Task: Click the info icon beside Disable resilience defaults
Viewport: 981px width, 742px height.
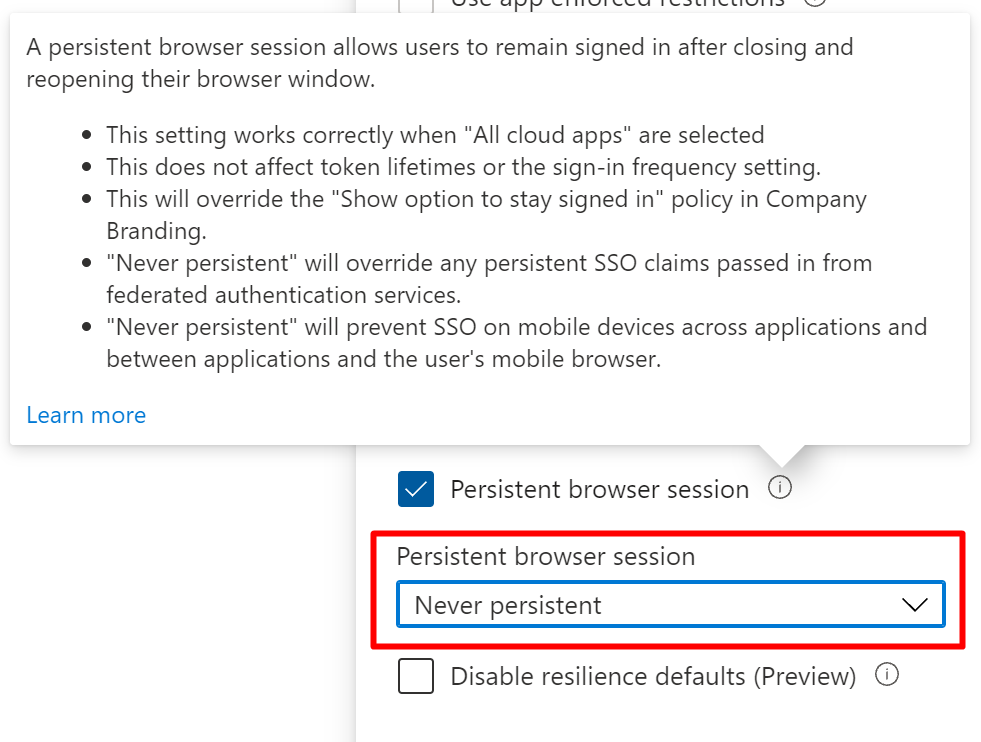Action: (886, 675)
